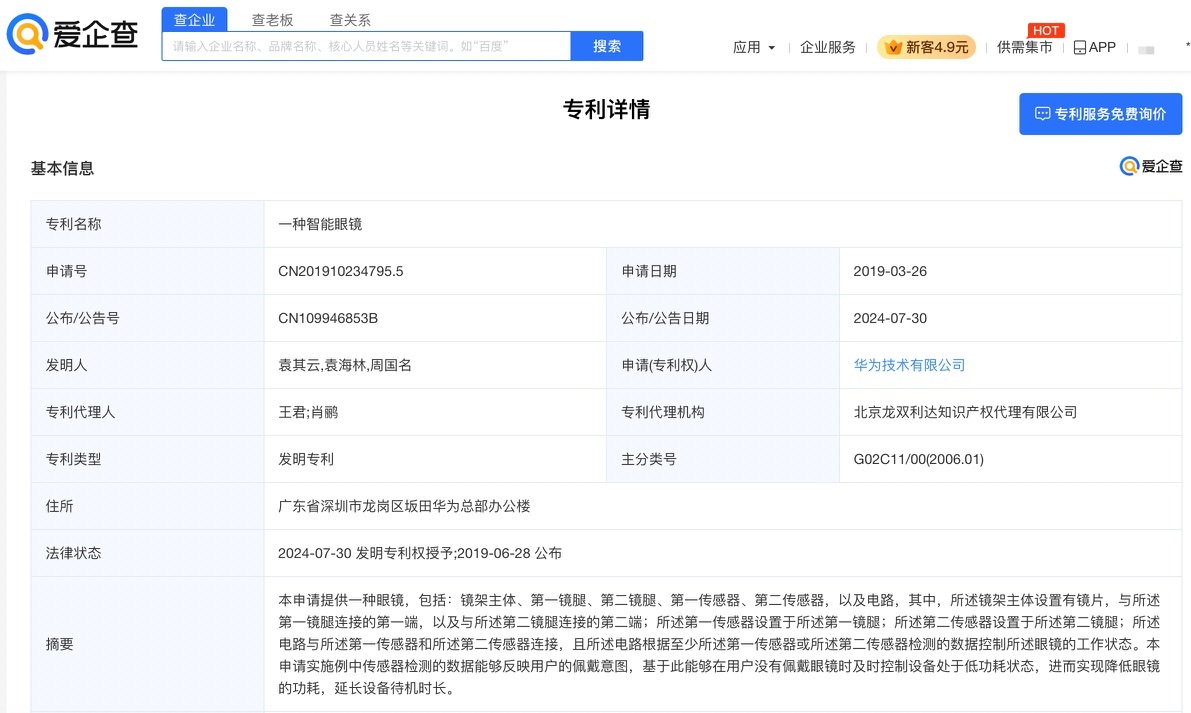Screen dimensions: 1191x713
Task: Click the chat bubble icon on 专利服务免费询价
Action: pyautogui.click(x=1042, y=114)
